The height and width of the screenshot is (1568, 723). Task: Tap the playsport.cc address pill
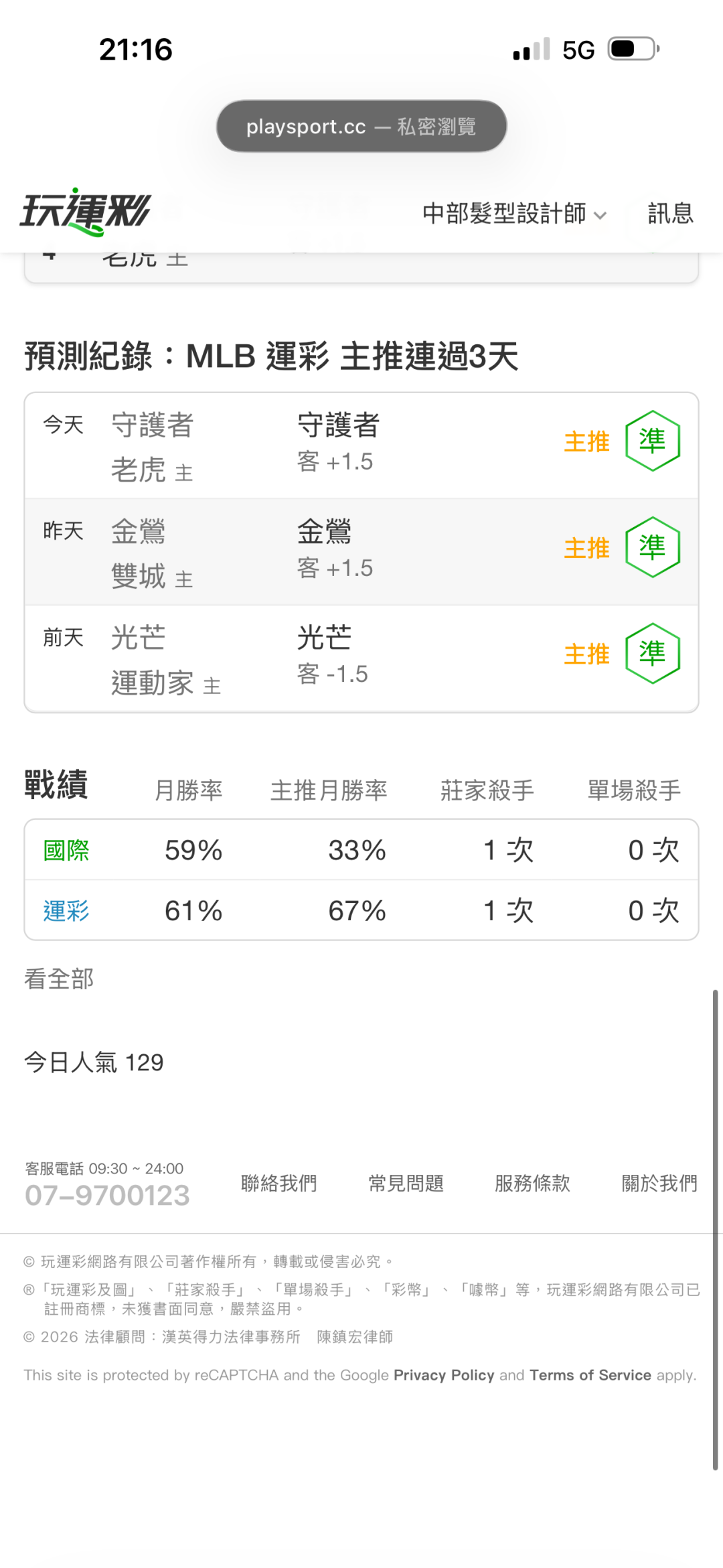(361, 126)
